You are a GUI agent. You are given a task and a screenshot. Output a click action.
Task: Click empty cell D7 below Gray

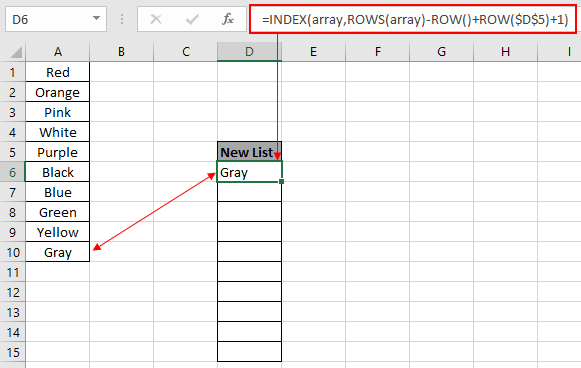pos(249,192)
